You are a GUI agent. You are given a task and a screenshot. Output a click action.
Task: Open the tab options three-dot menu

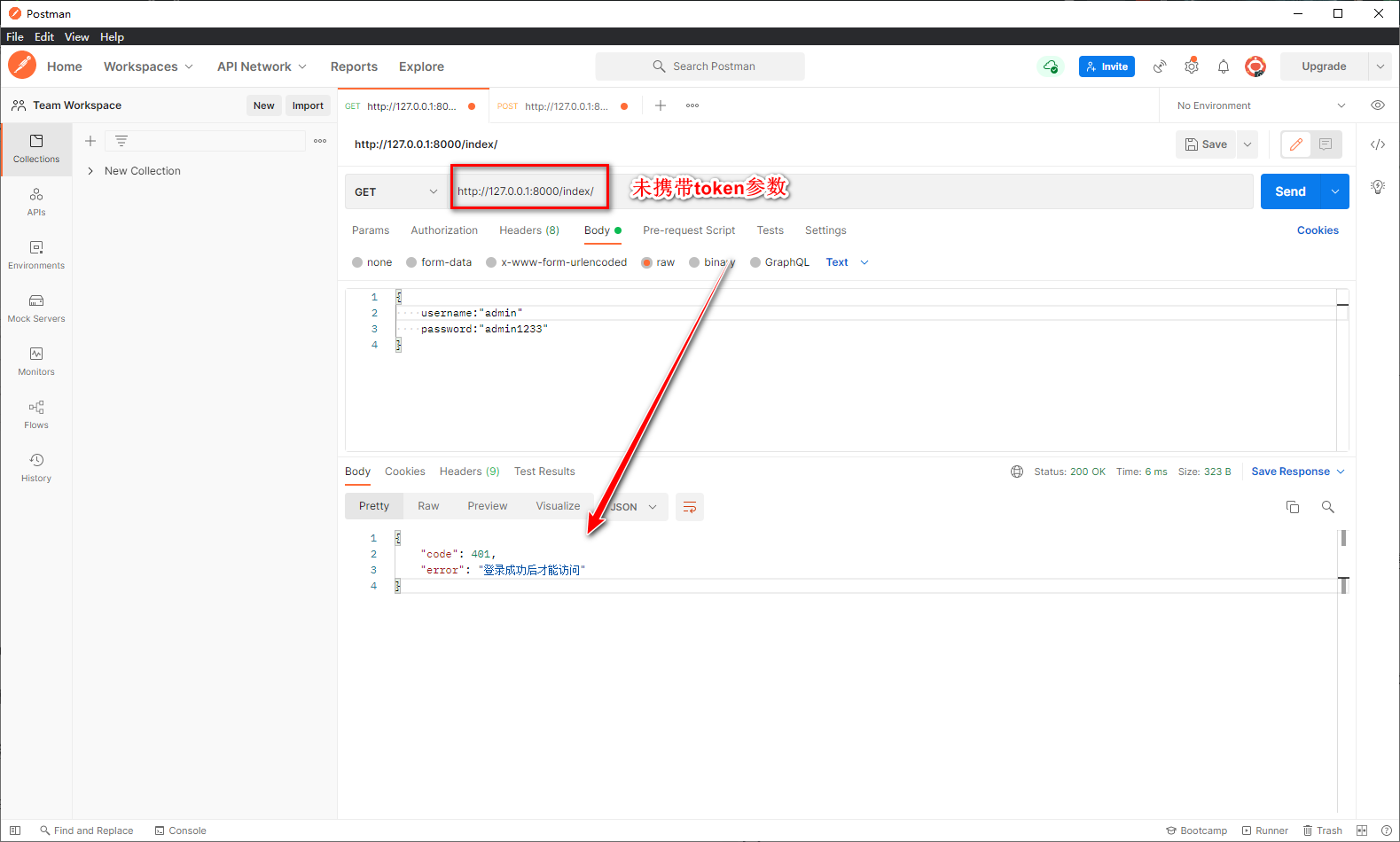point(692,105)
